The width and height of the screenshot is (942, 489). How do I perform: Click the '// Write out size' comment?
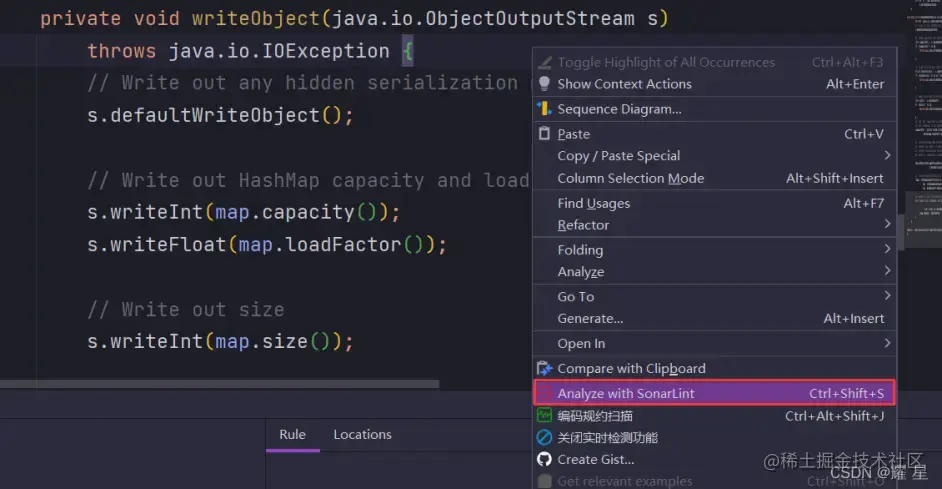[x=186, y=310]
